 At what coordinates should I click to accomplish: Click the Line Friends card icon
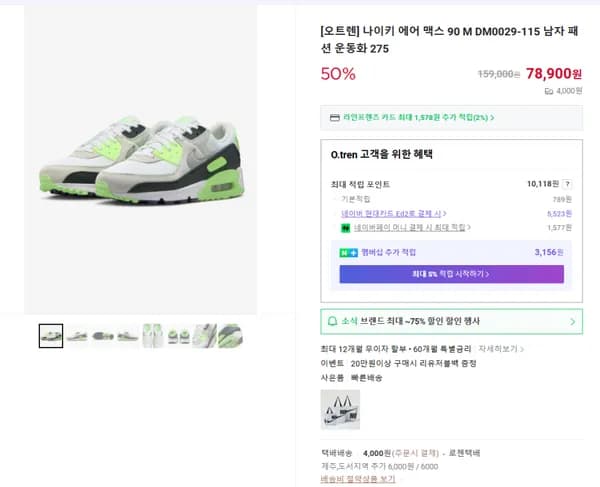[x=334, y=118]
